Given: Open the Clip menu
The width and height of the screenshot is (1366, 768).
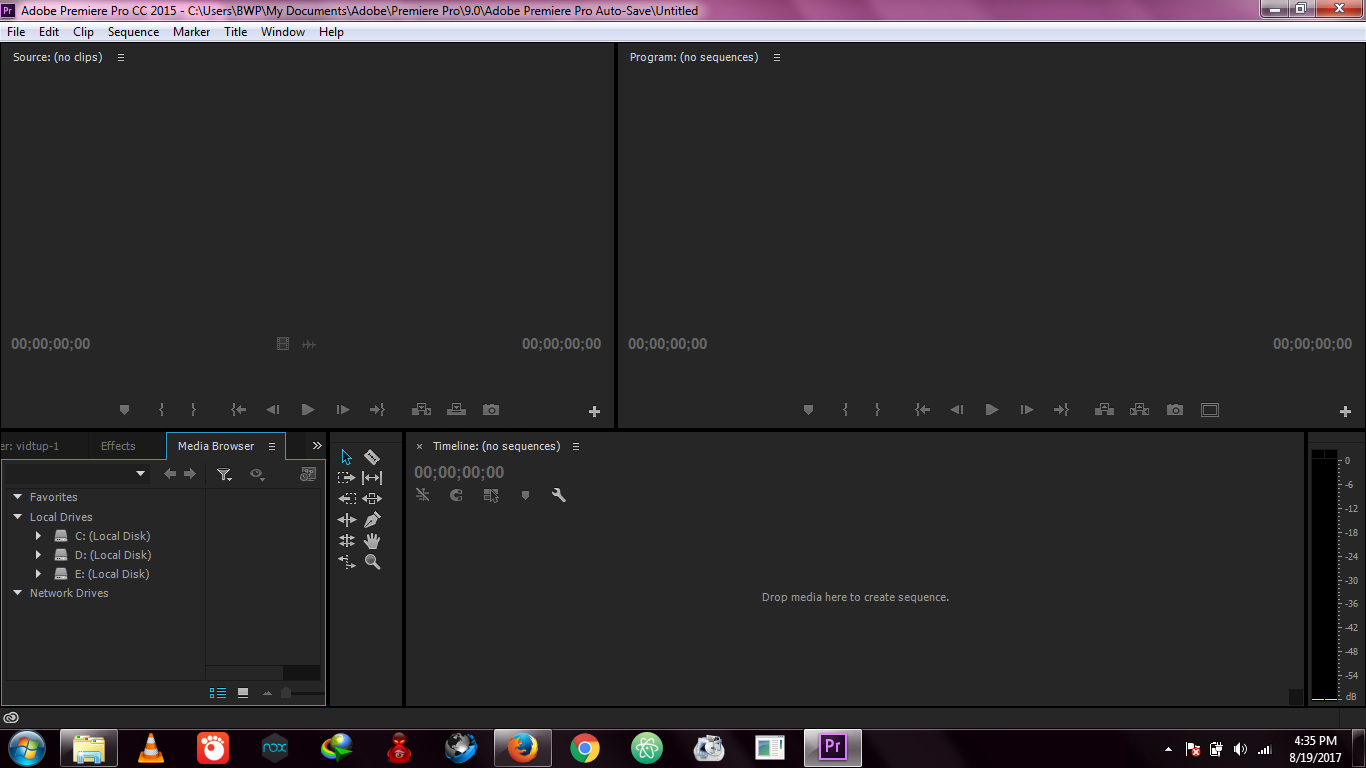Looking at the screenshot, I should coord(83,32).
